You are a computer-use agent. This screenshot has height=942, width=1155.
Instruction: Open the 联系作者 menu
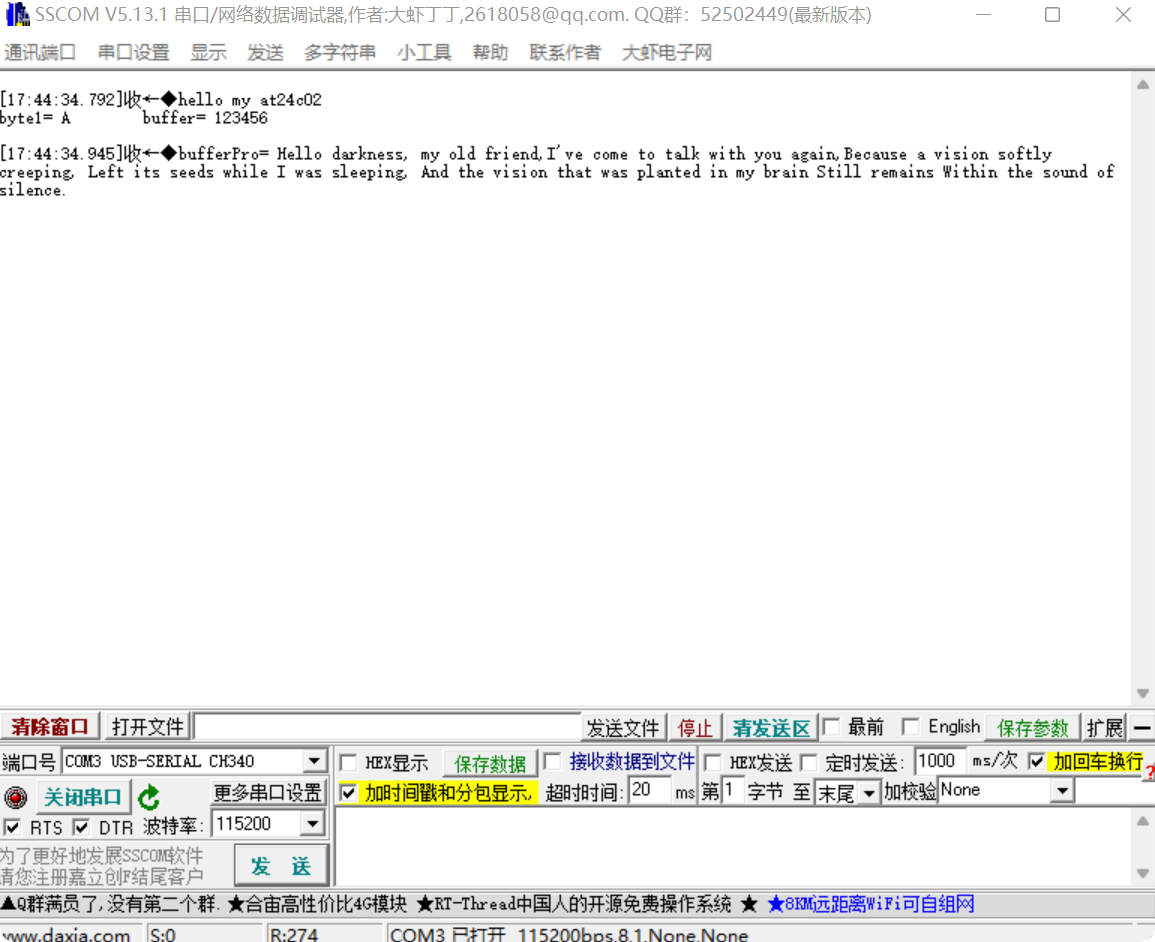(565, 52)
